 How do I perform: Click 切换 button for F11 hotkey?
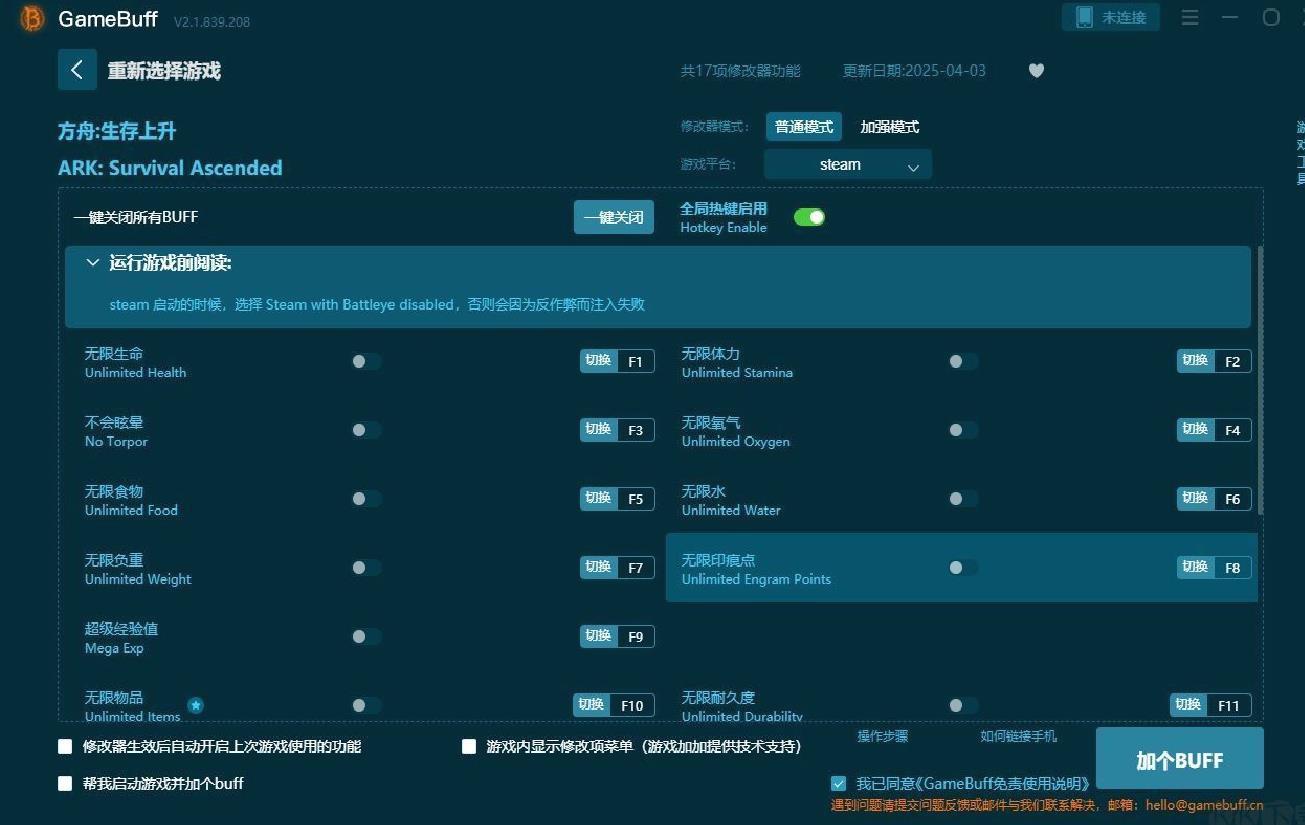click(x=1188, y=705)
